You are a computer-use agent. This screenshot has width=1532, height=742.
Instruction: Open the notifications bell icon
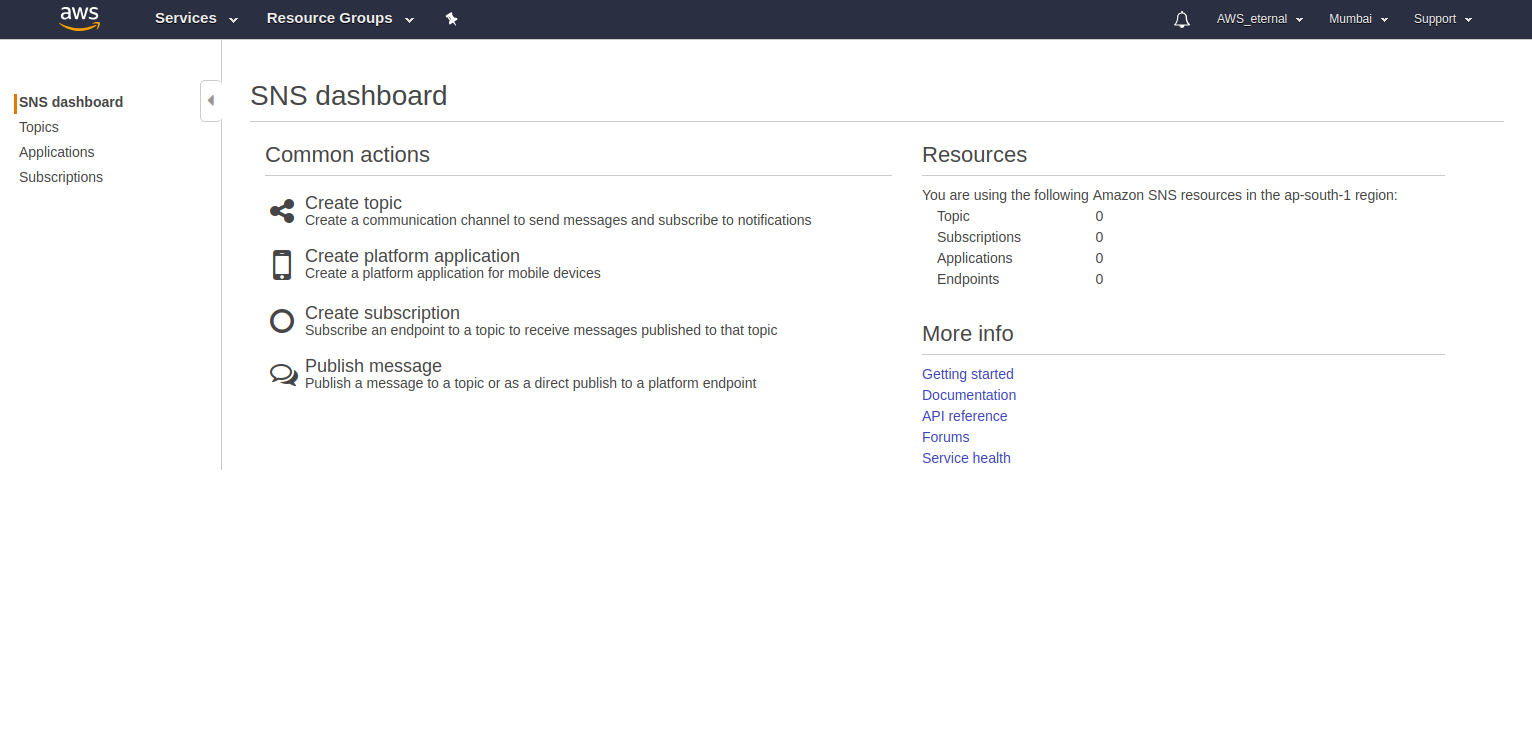point(1182,19)
